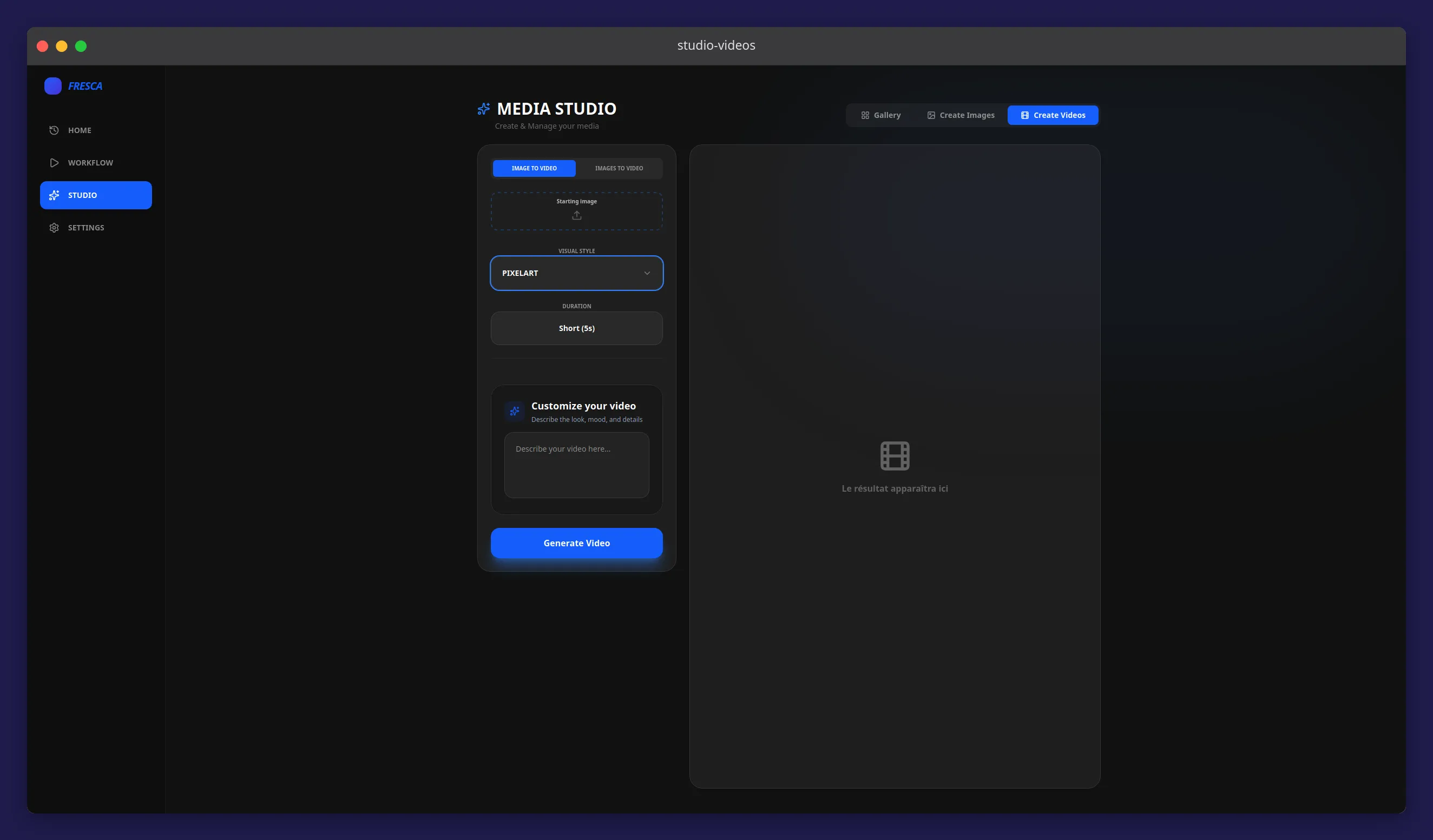The image size is (1433, 840).
Task: Switch to the Gallery tab
Action: (x=881, y=115)
